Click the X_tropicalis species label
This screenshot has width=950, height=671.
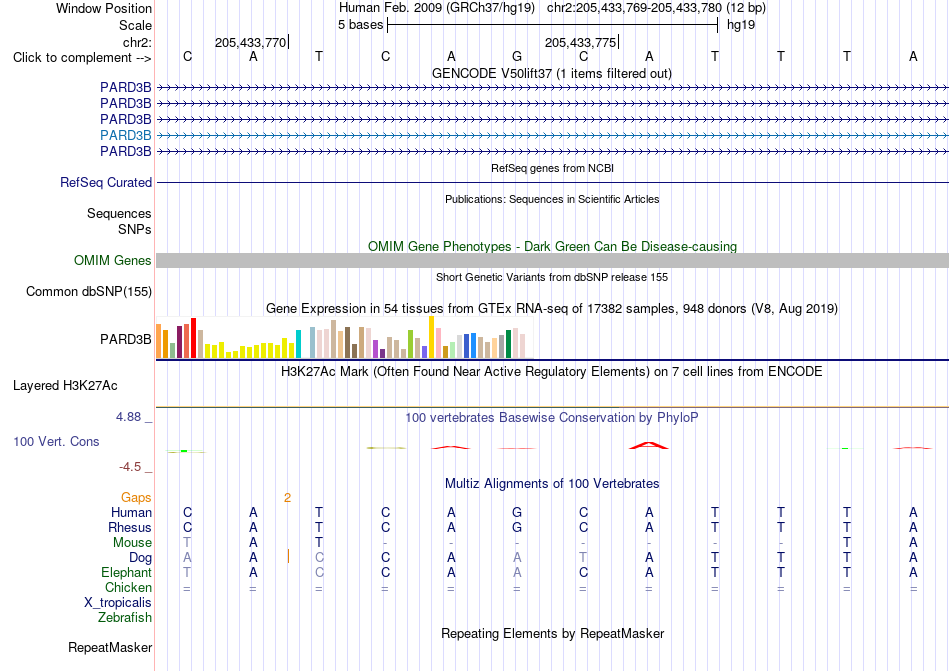[x=118, y=603]
